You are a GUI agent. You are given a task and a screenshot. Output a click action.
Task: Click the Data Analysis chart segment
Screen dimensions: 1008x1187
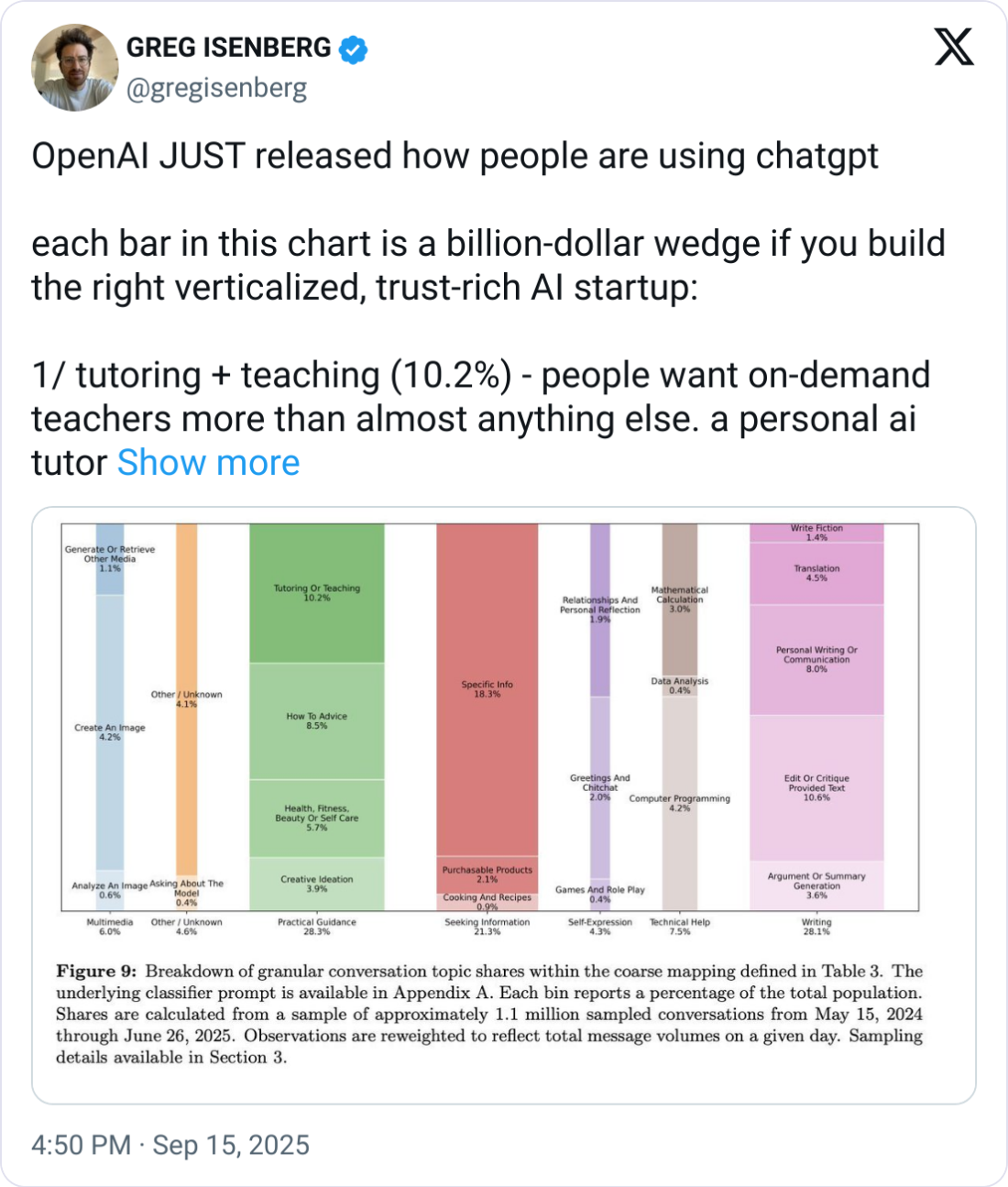coord(679,687)
